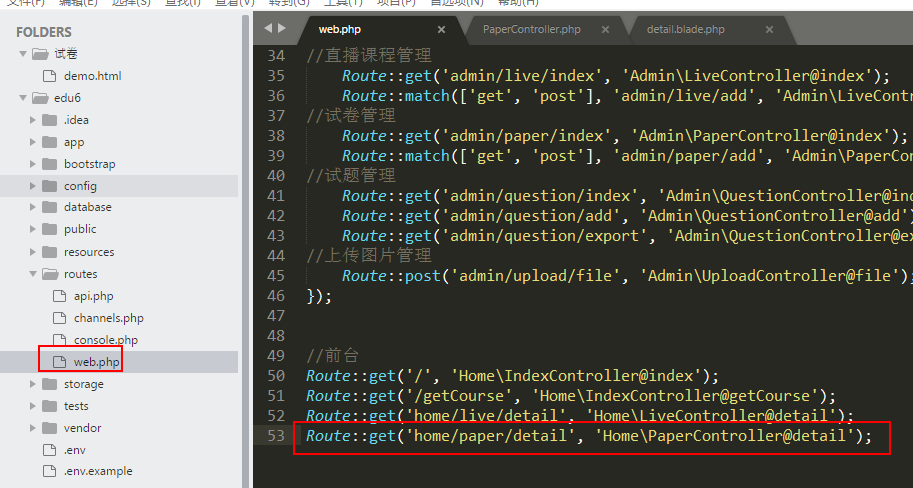Expand the resources folder arrow

[32, 252]
